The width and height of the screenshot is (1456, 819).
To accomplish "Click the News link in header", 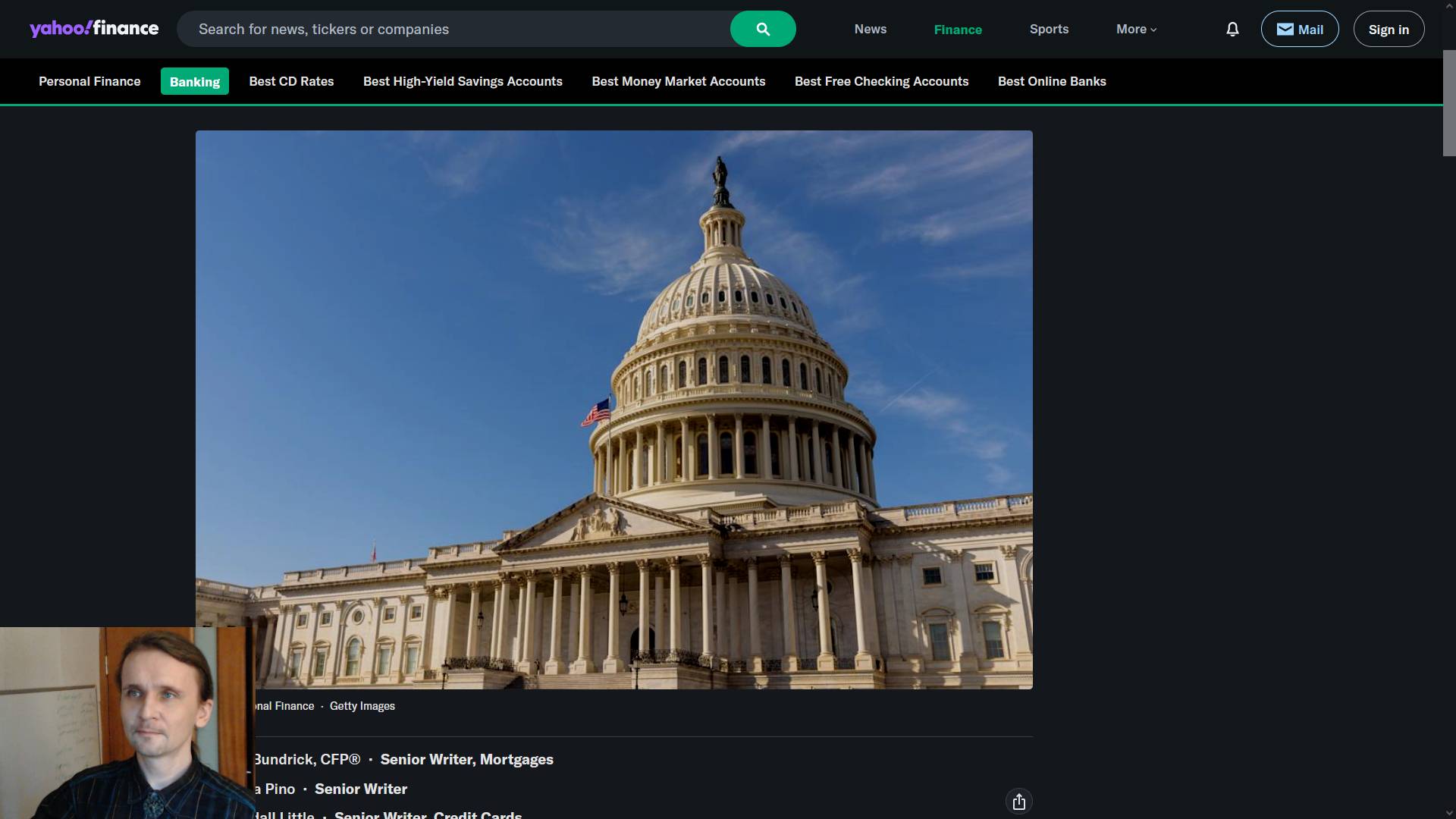I will (x=870, y=29).
